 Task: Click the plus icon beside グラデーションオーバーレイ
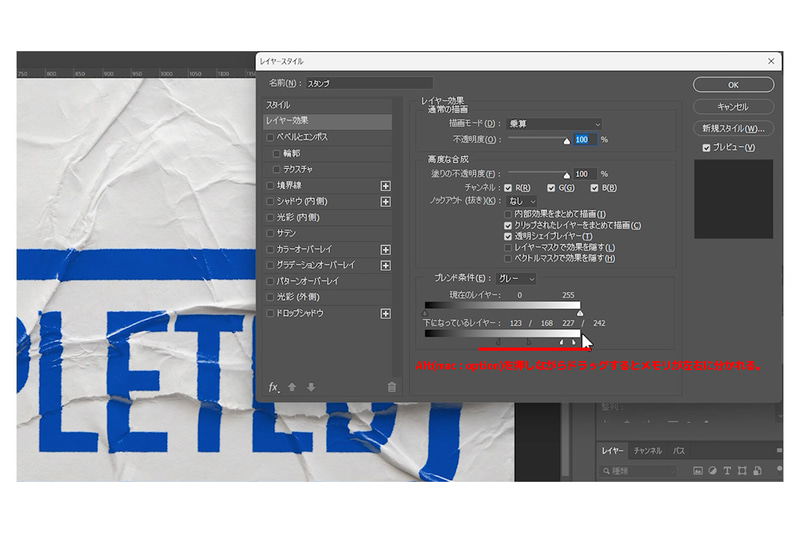(x=385, y=265)
